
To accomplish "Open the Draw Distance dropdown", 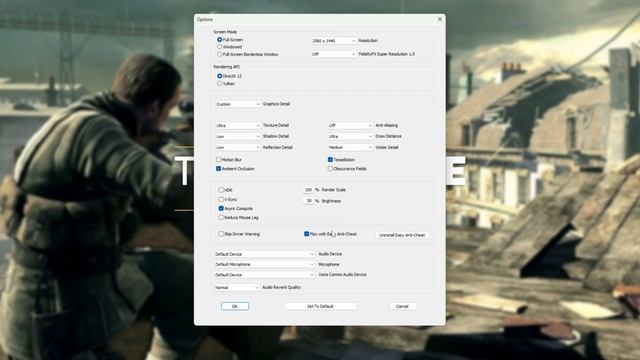I will (350, 136).
